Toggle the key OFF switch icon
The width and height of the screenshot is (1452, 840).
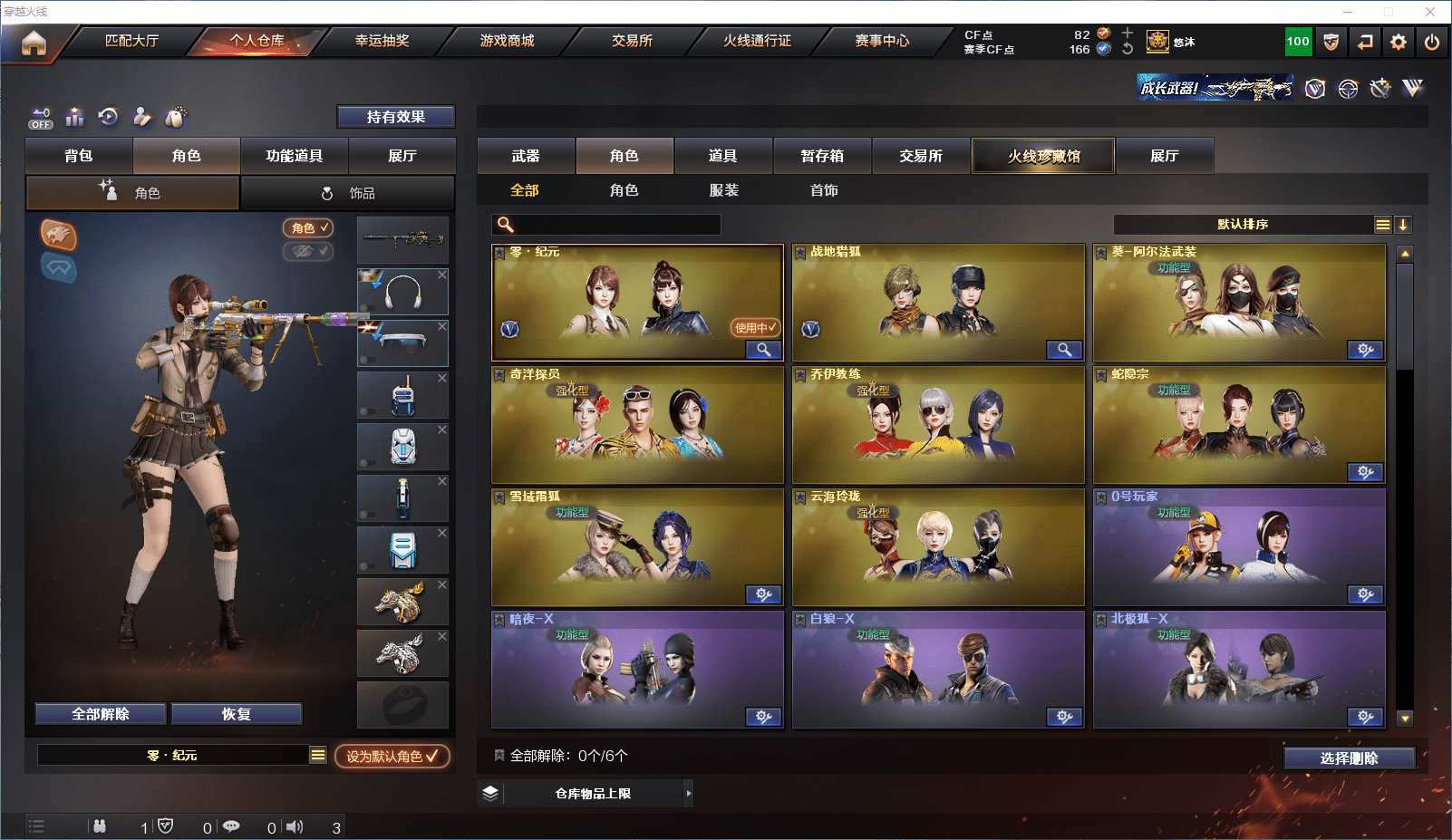[x=41, y=118]
